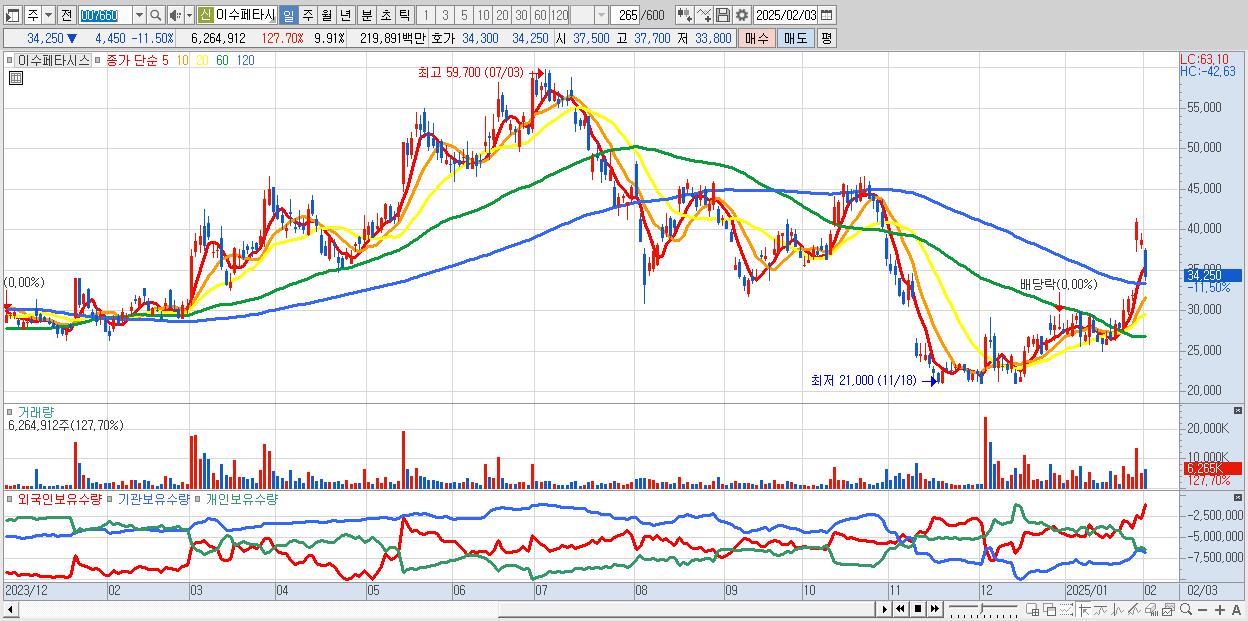Choose interval 3 button
Screen dimensions: 1248x621
[445, 15]
